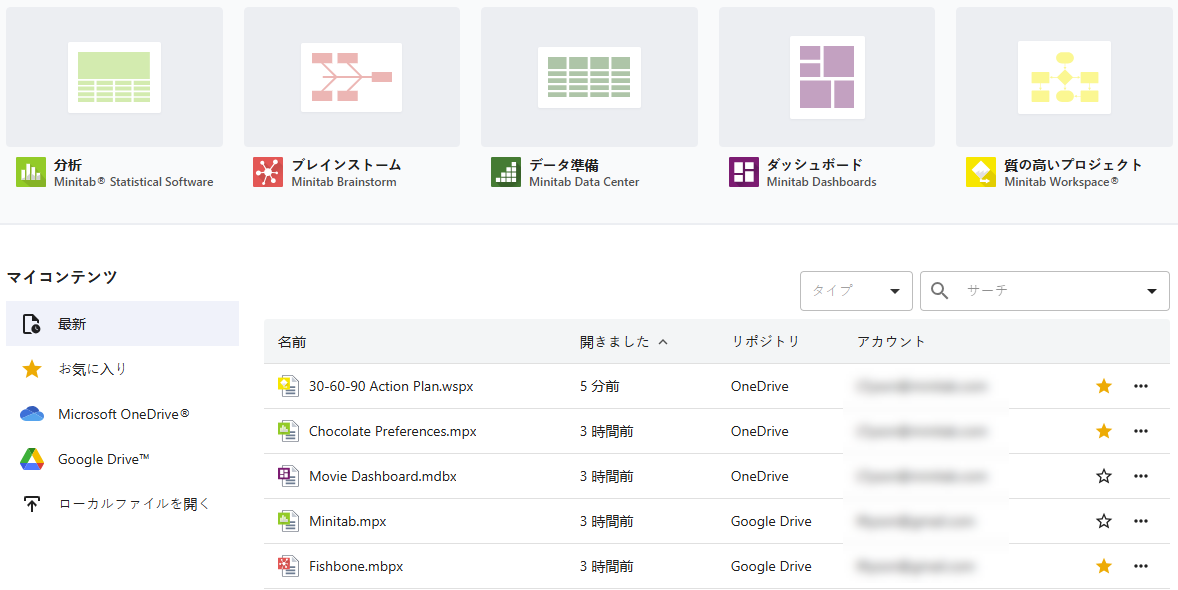The image size is (1178, 590).
Task: Click ローカルファイルを開く to open a local file
Action: (110, 504)
